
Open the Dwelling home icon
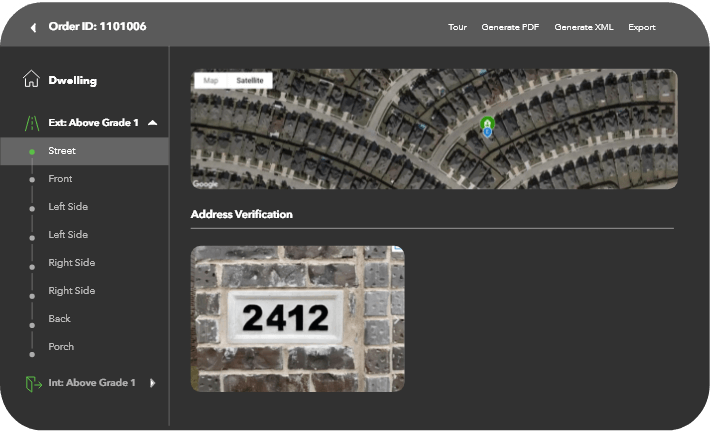[31, 78]
